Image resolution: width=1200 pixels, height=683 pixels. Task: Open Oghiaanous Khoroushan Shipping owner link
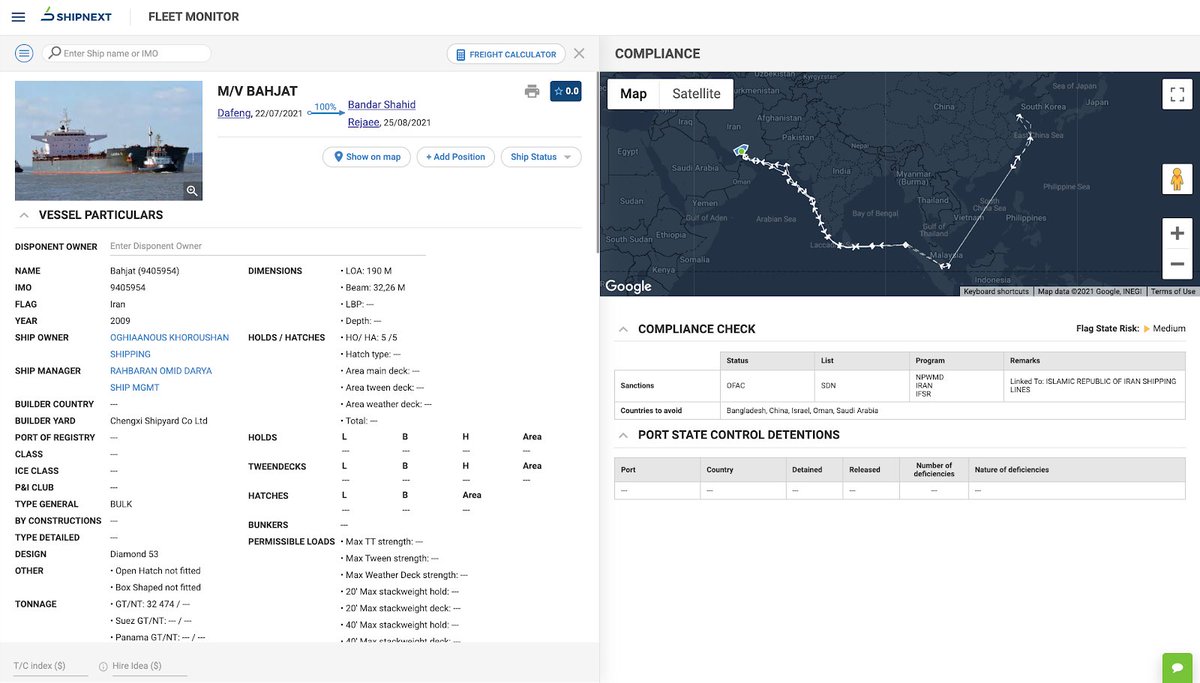[x=169, y=346]
